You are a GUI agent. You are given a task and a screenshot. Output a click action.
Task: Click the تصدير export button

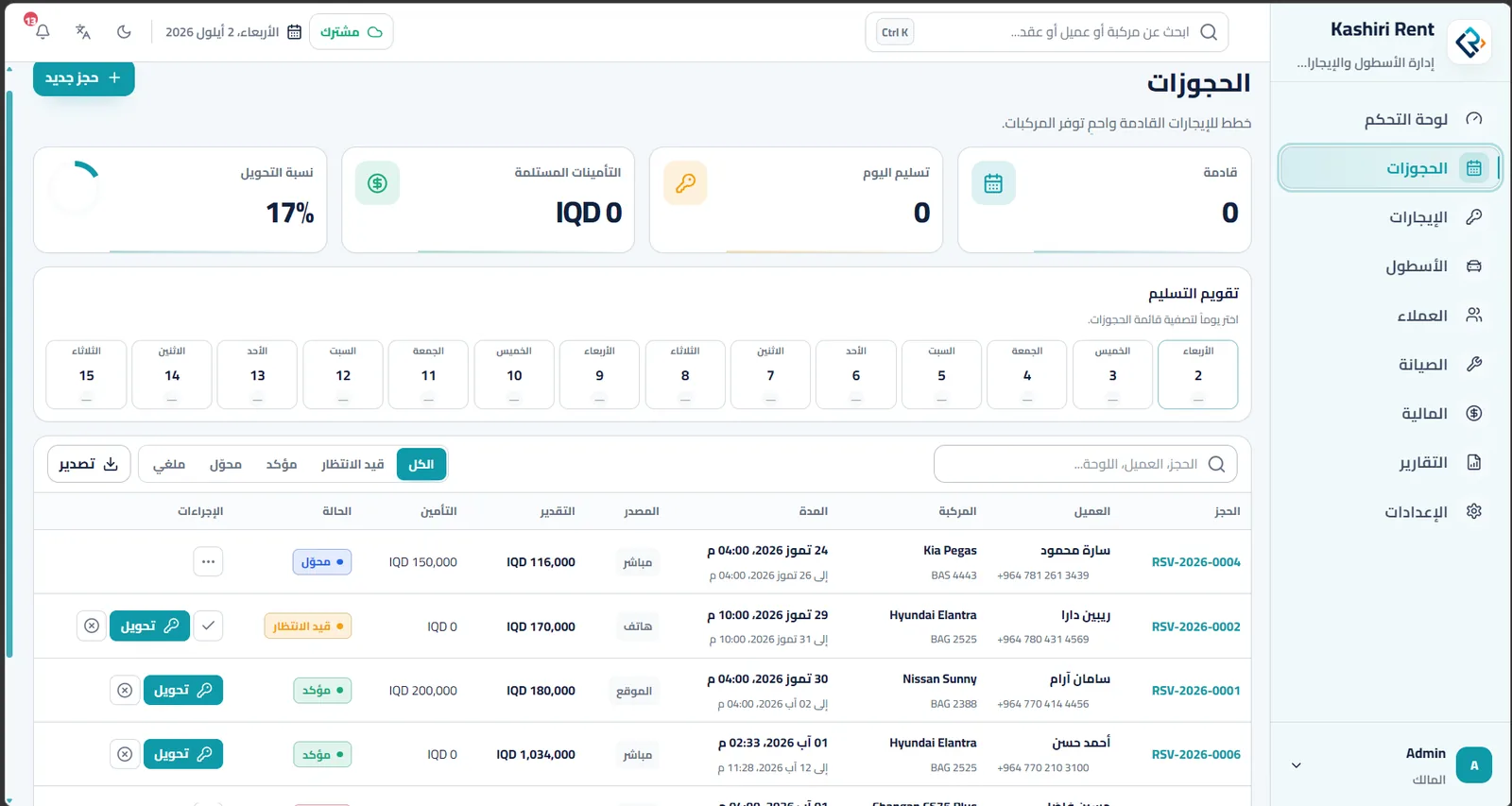click(x=89, y=464)
